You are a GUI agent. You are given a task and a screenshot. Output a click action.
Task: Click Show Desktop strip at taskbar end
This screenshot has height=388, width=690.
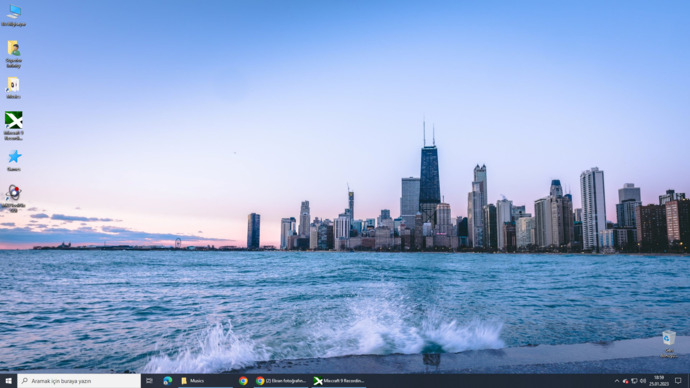[x=689, y=381]
